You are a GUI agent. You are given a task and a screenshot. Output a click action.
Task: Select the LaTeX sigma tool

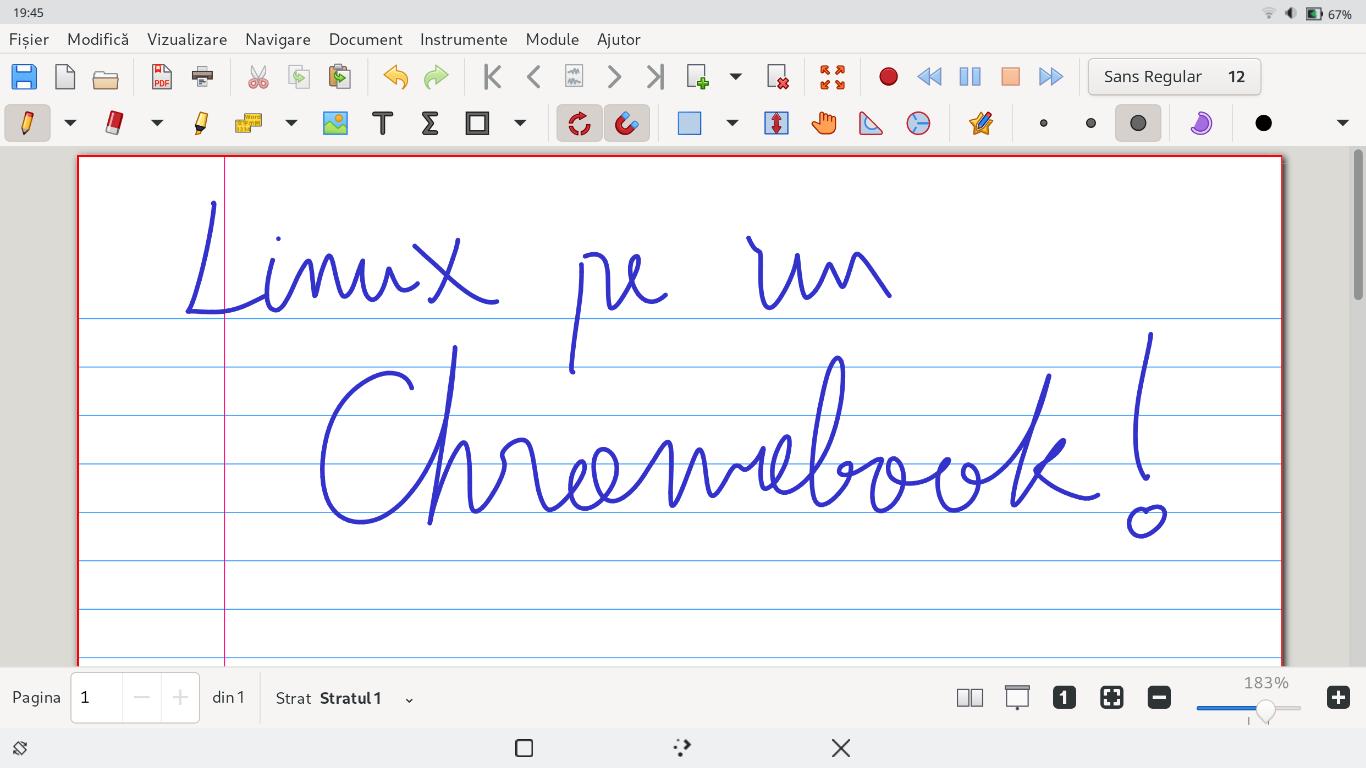click(x=430, y=123)
